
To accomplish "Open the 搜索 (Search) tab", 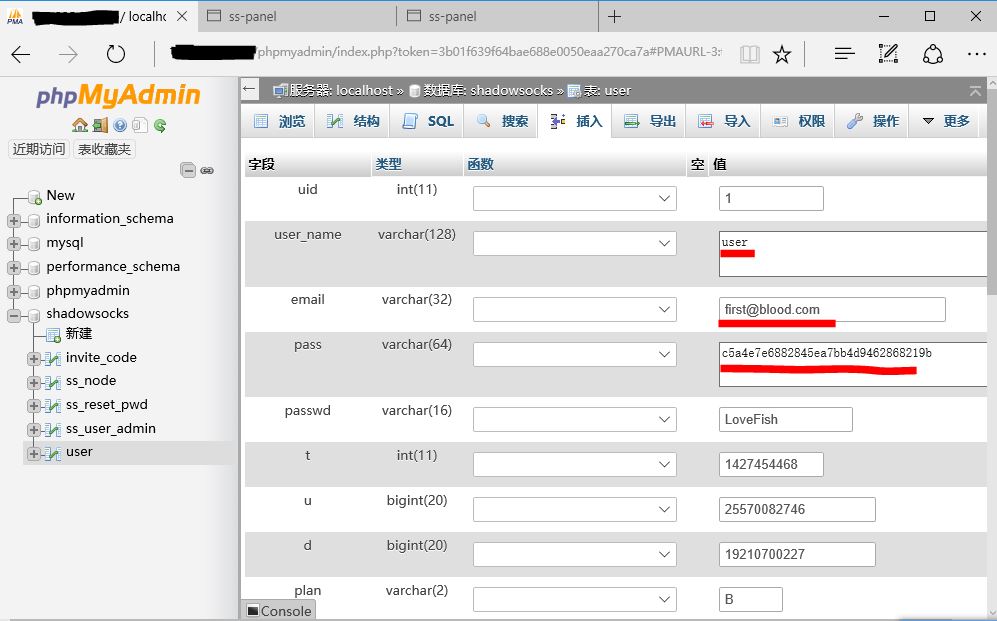I will click(x=502, y=121).
